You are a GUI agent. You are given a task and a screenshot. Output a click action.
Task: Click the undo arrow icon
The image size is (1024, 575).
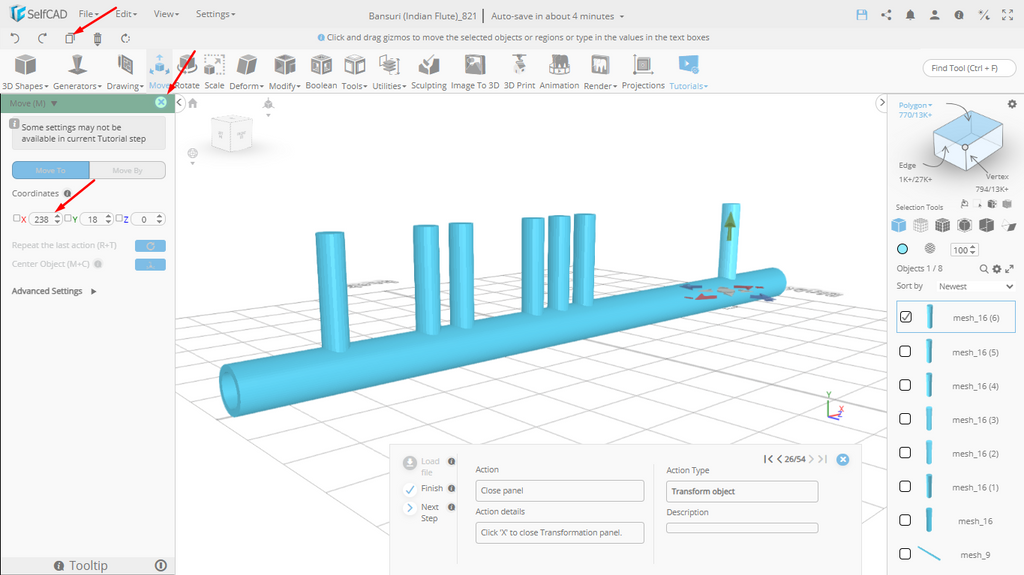click(15, 38)
